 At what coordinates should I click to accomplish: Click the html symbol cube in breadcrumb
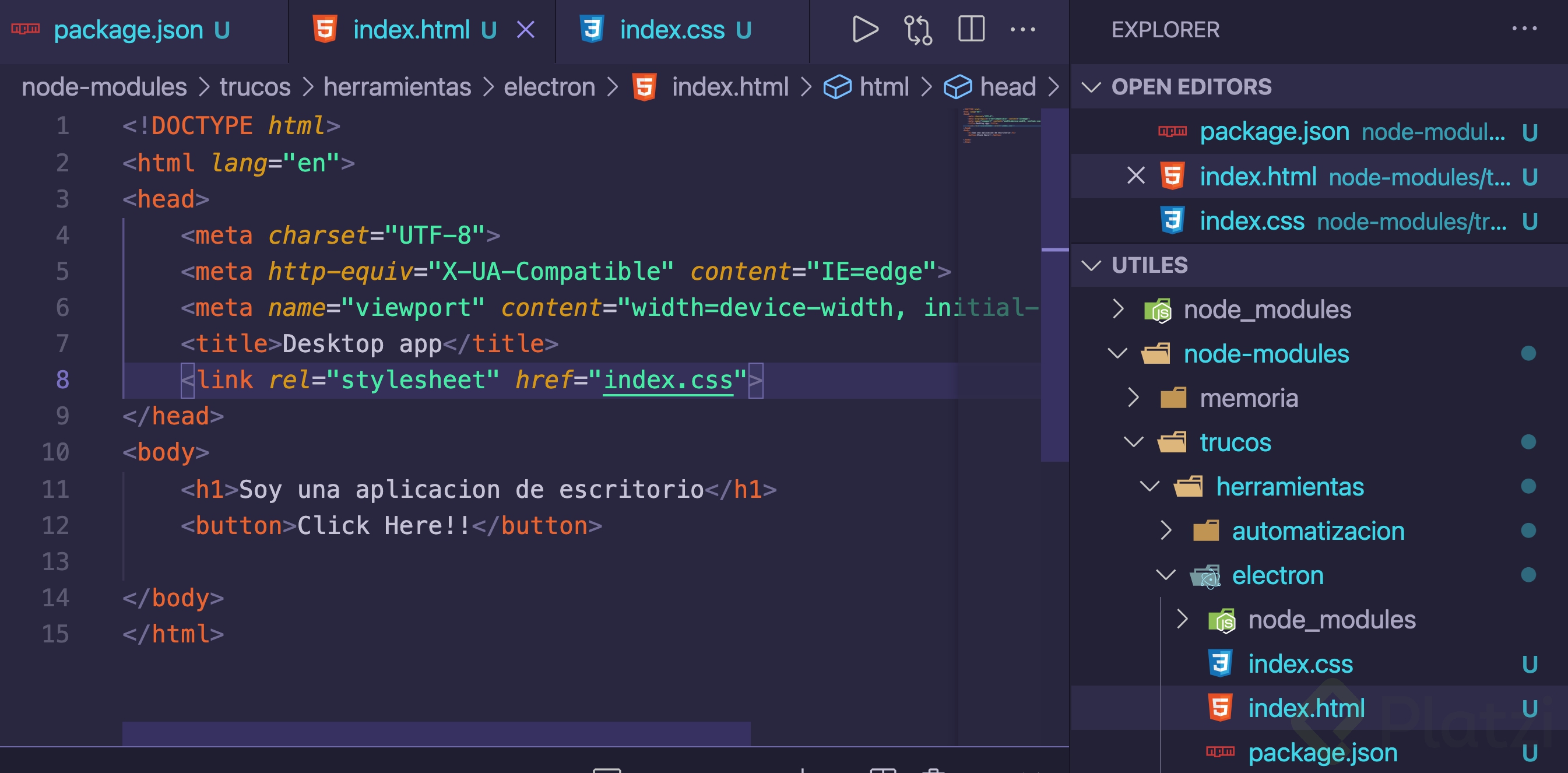[837, 87]
